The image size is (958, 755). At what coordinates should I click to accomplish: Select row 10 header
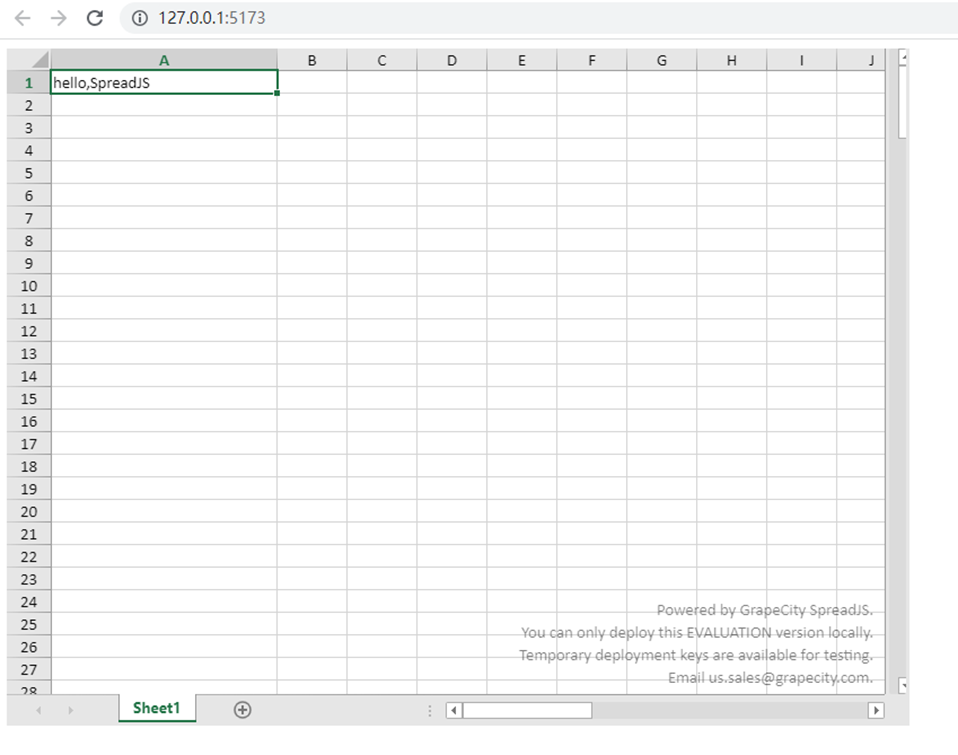point(29,286)
